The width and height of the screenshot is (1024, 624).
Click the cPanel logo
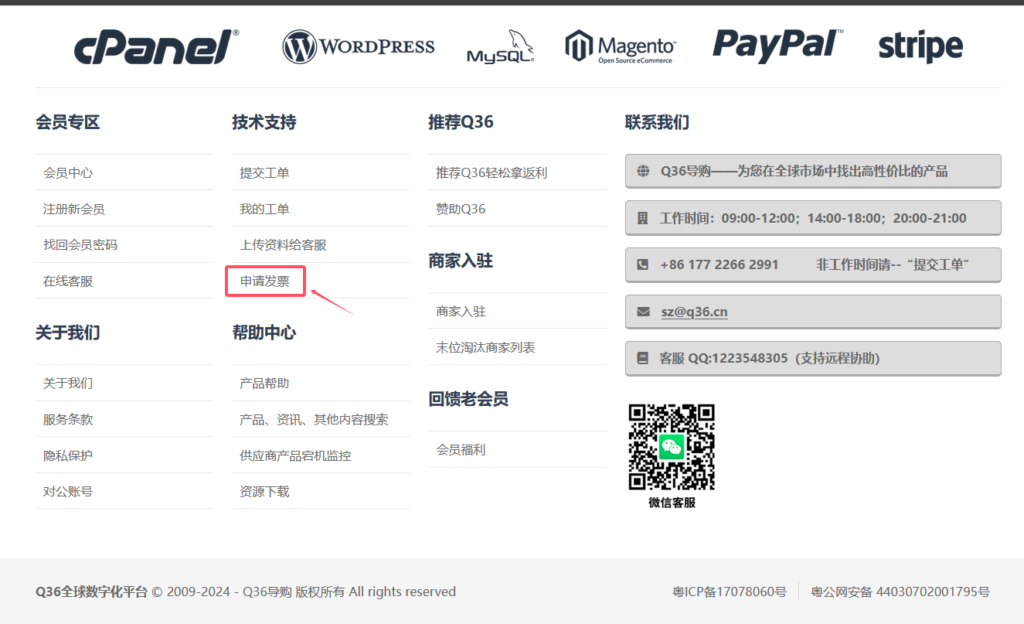(156, 47)
